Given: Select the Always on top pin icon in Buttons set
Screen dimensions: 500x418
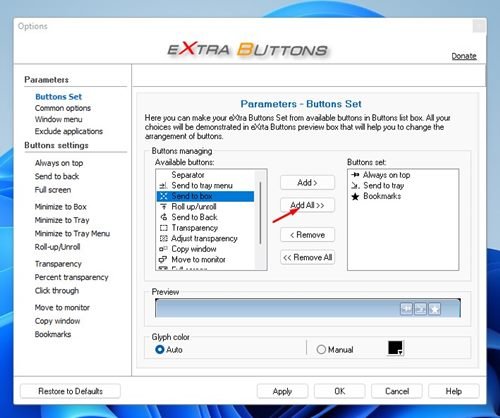Looking at the screenshot, I should (355, 175).
